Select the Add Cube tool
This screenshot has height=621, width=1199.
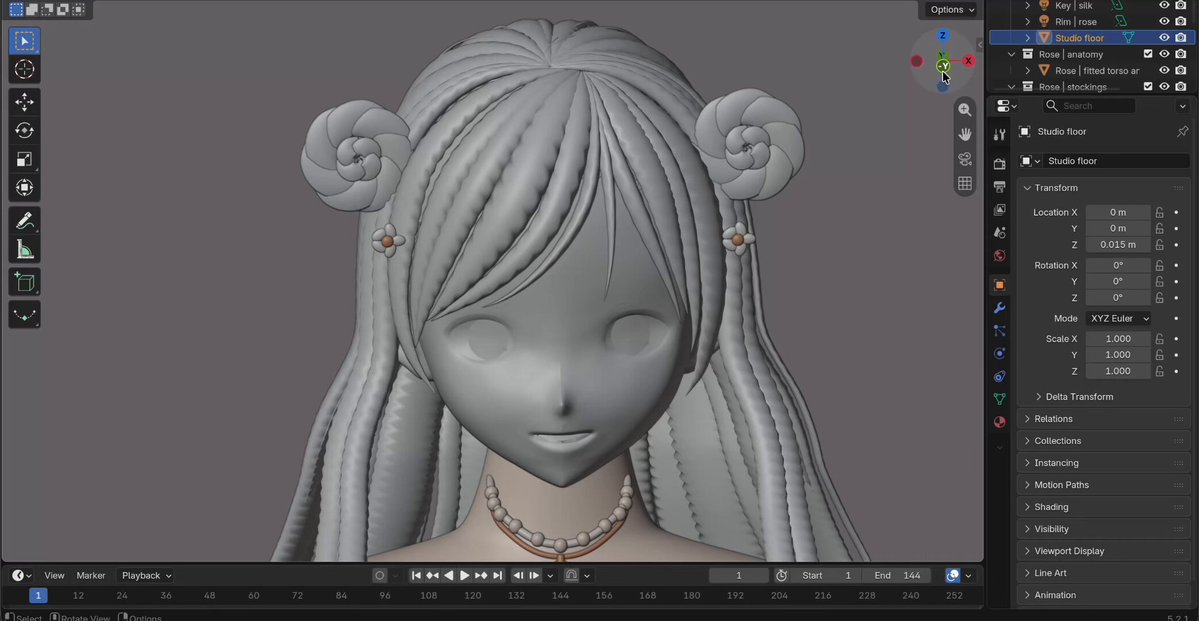click(x=24, y=282)
